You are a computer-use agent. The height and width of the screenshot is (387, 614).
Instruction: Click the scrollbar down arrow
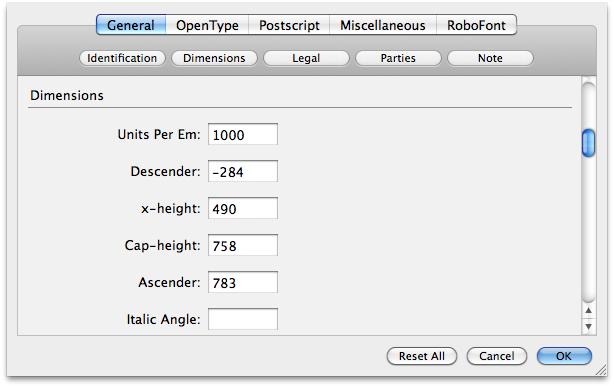pos(588,326)
